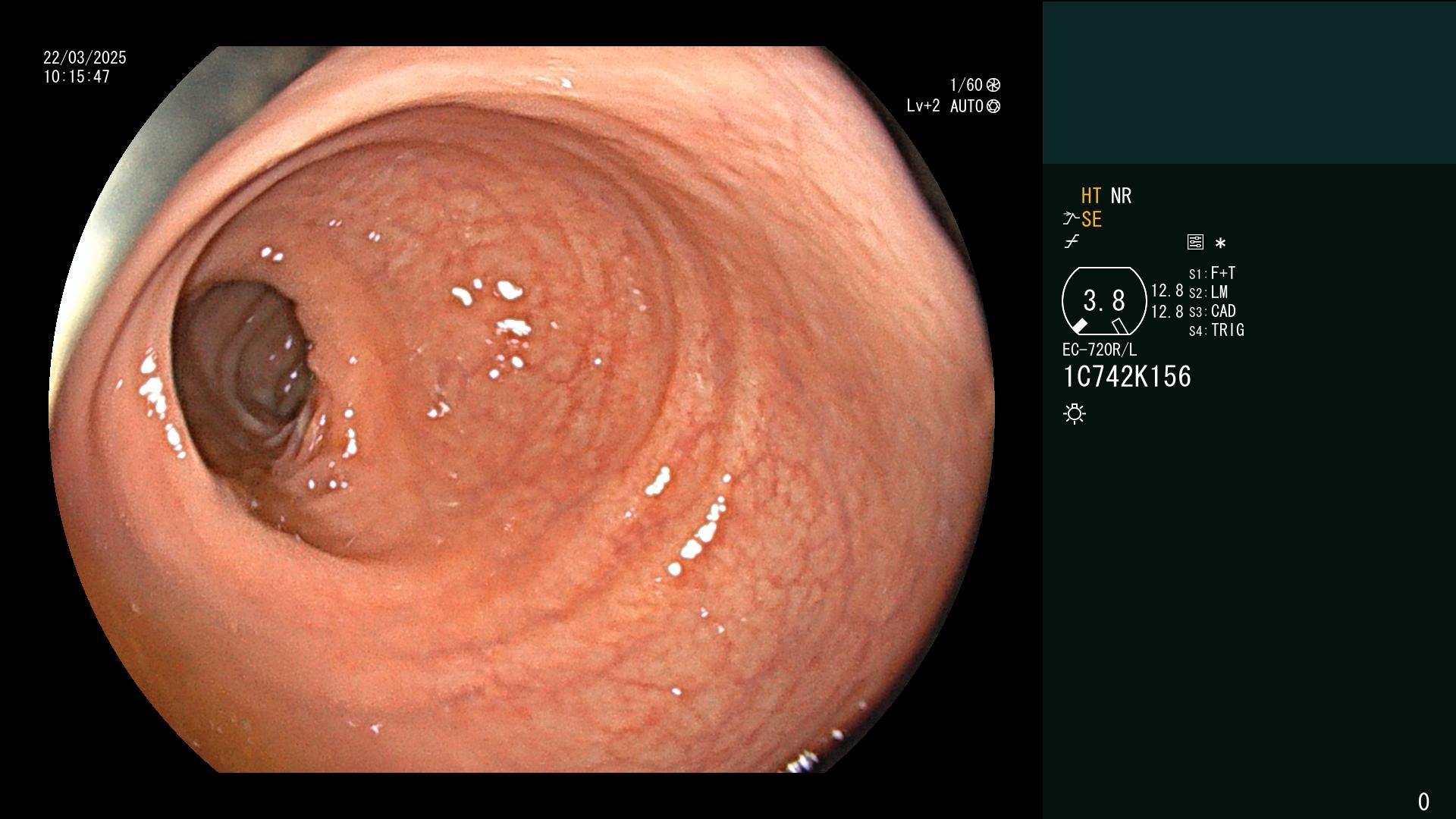Image resolution: width=1456 pixels, height=819 pixels.
Task: Click the structure enhancement curve icon beside SE
Action: coord(1071,219)
